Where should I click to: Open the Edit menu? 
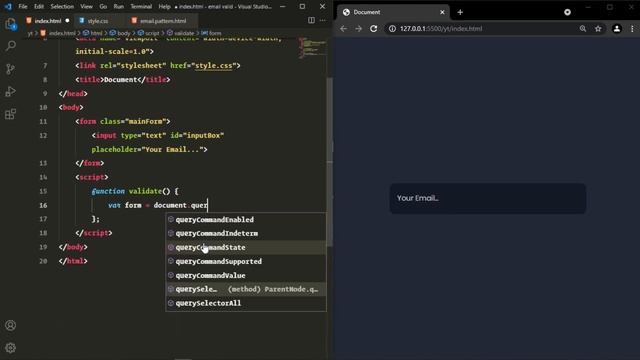tap(39, 7)
